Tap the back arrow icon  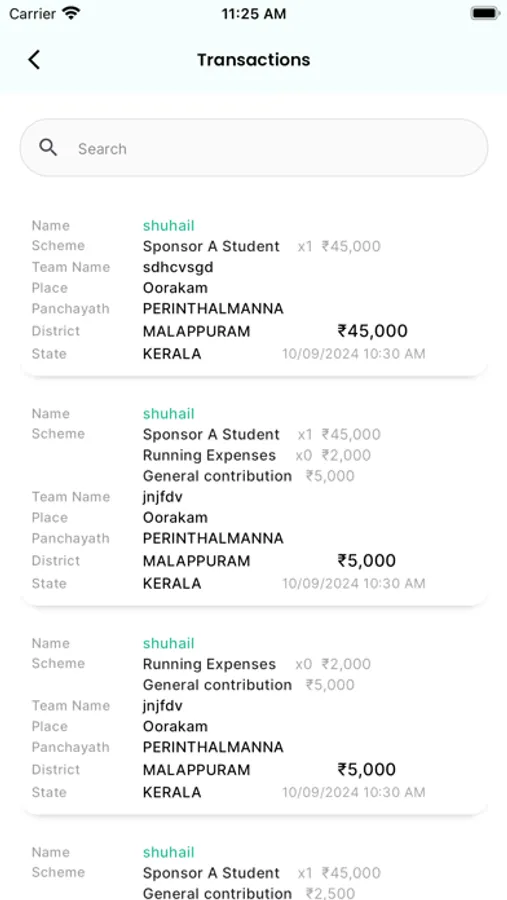click(34, 60)
